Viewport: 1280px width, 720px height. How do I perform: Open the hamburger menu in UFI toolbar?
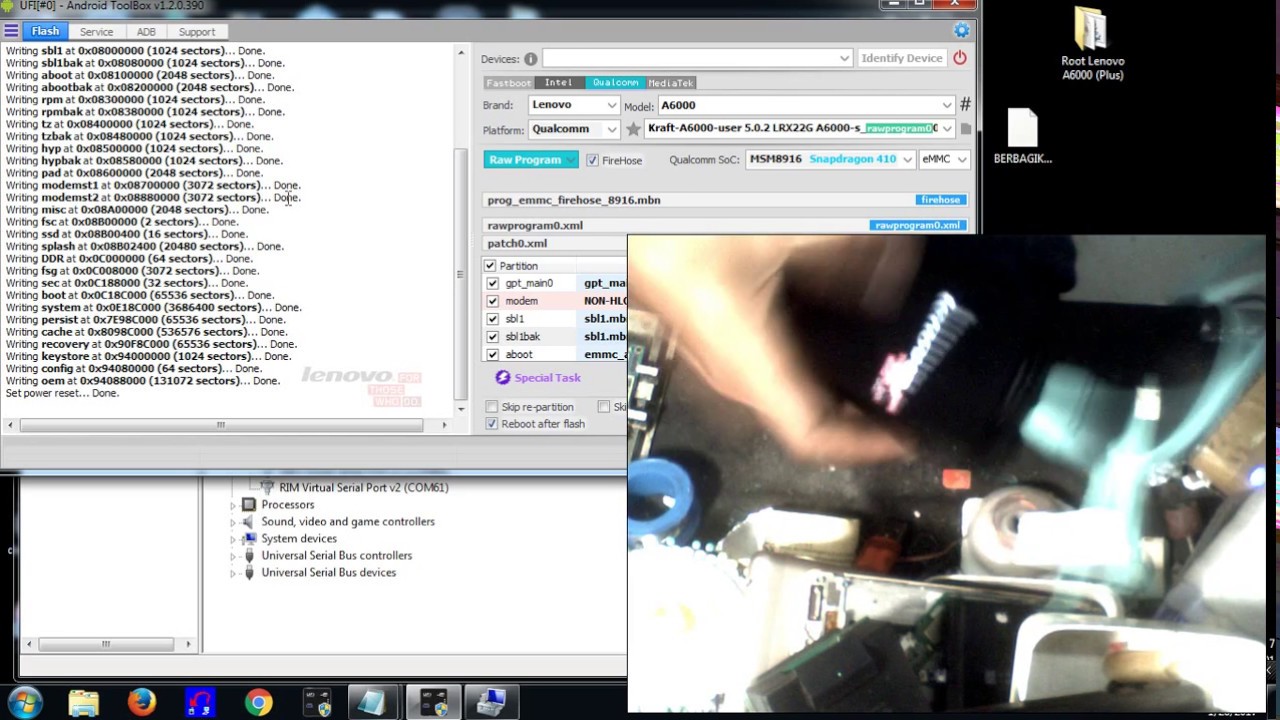(11, 31)
